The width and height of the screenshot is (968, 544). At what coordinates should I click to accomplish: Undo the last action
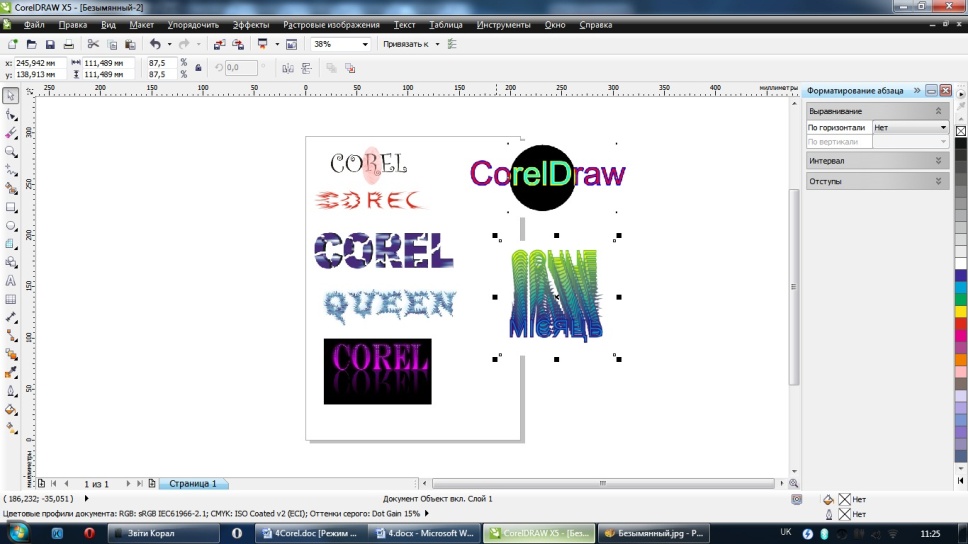[x=155, y=44]
